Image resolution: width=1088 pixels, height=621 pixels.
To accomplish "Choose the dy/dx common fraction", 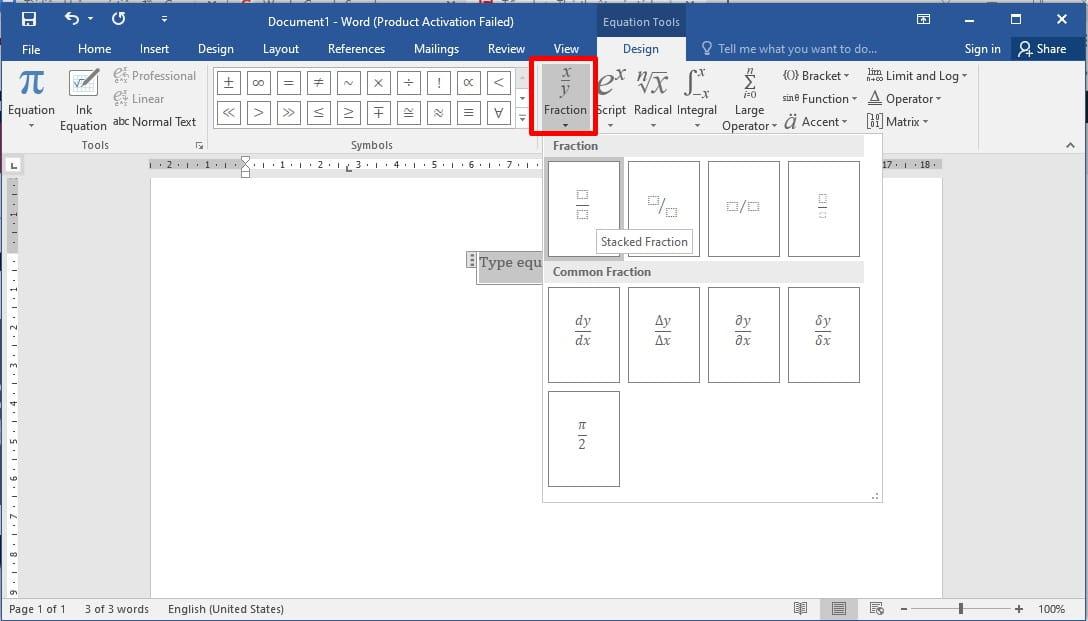I will click(583, 334).
